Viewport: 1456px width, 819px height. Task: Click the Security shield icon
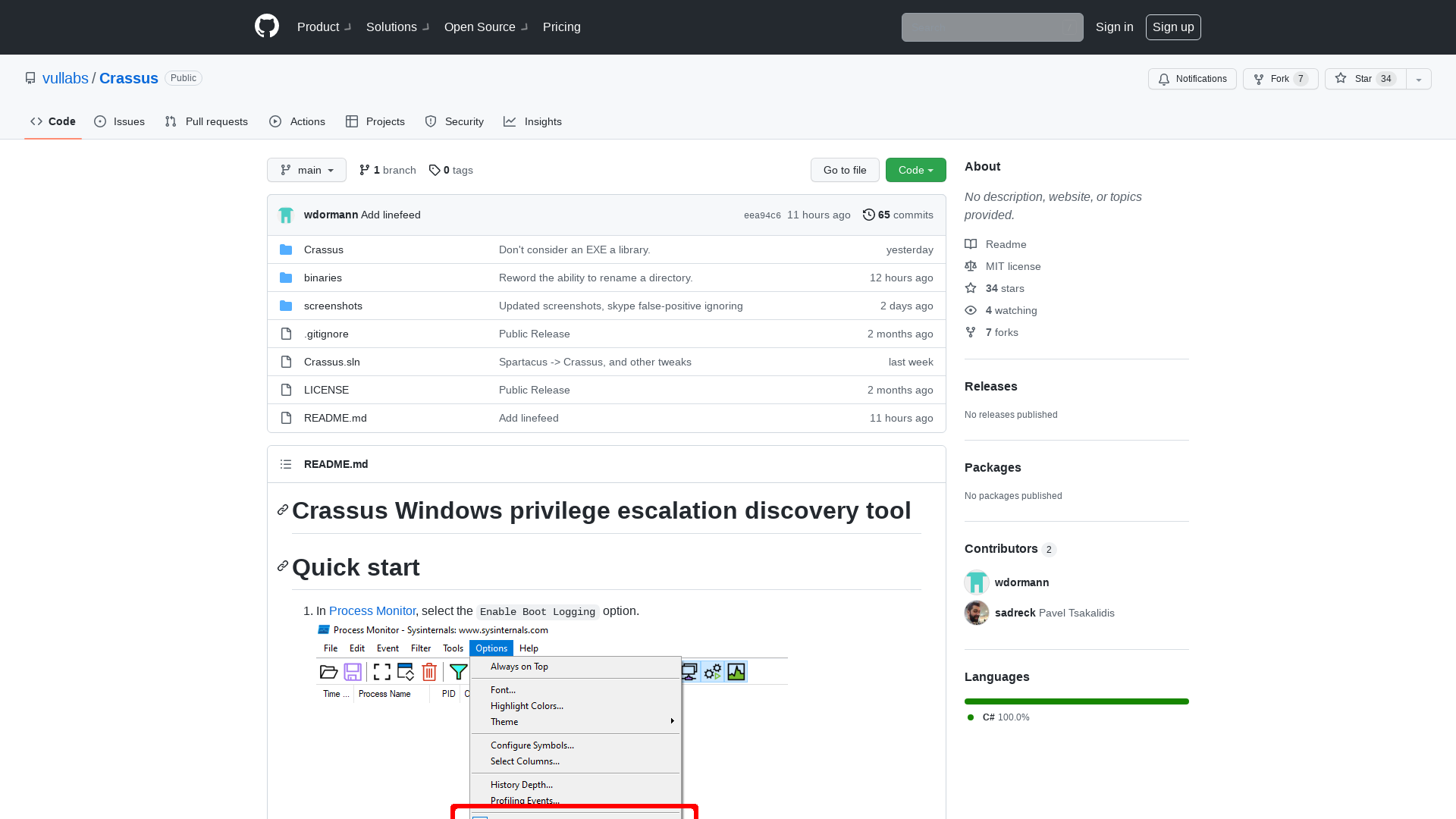(430, 121)
